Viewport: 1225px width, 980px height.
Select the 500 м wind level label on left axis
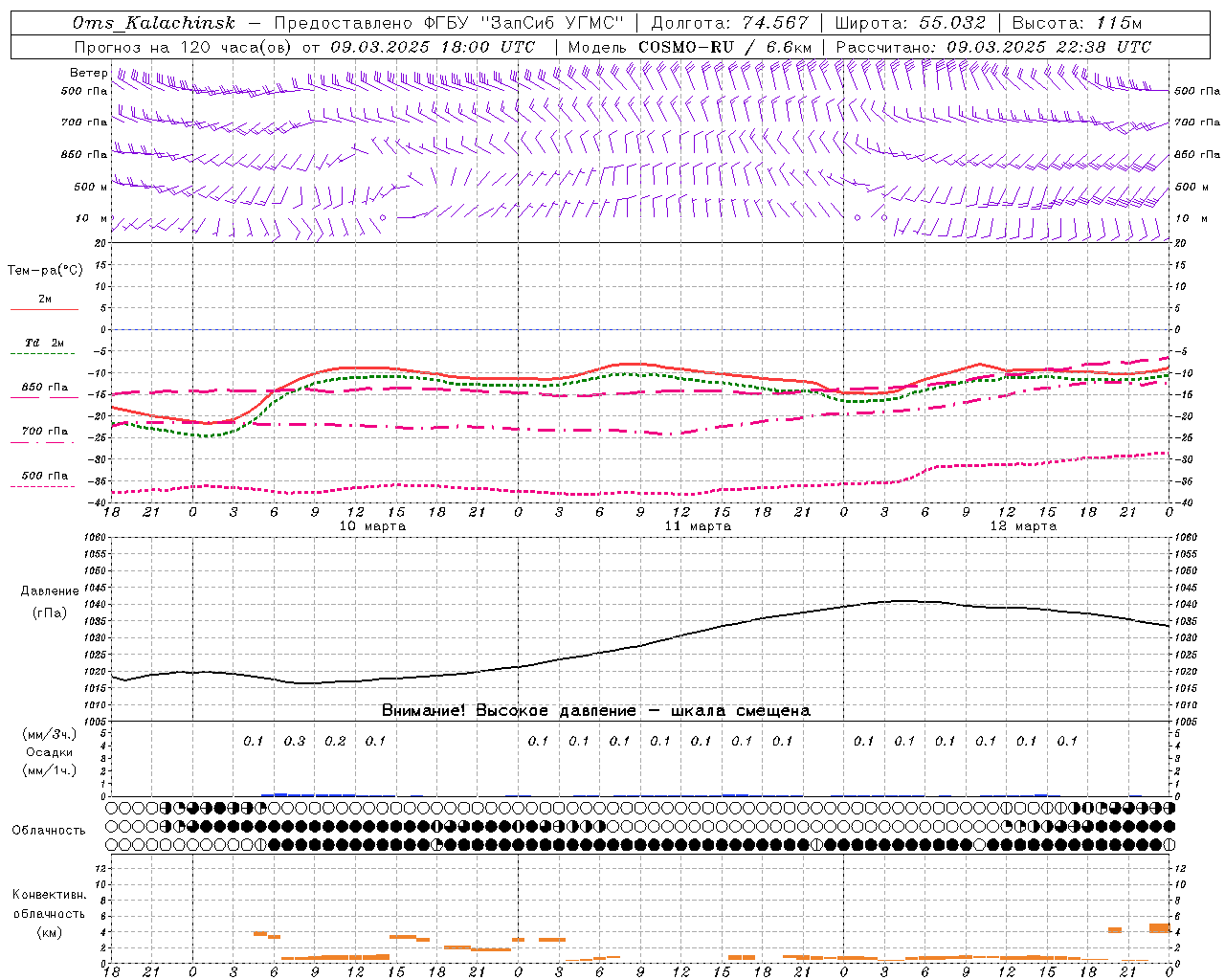click(91, 187)
